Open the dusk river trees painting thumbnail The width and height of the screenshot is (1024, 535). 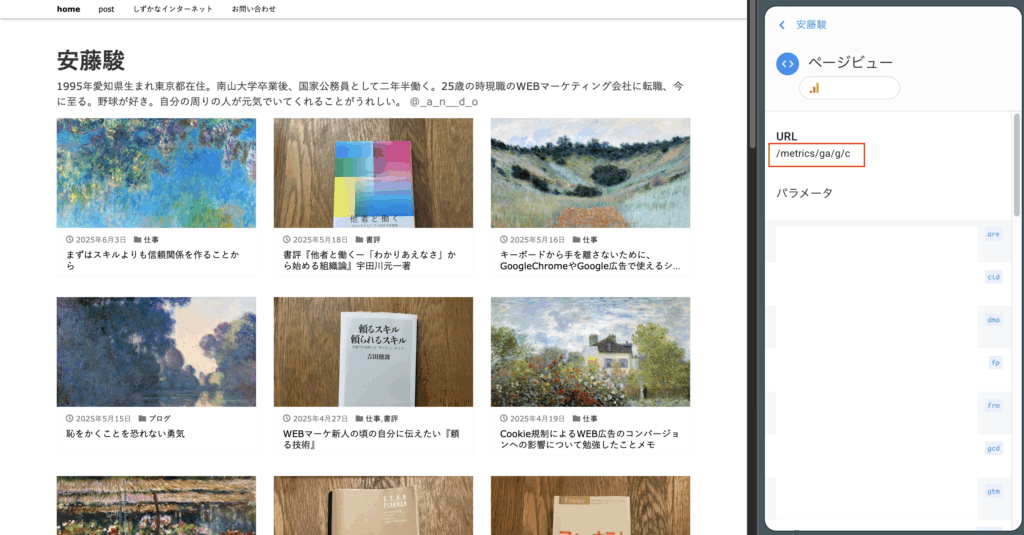[156, 352]
